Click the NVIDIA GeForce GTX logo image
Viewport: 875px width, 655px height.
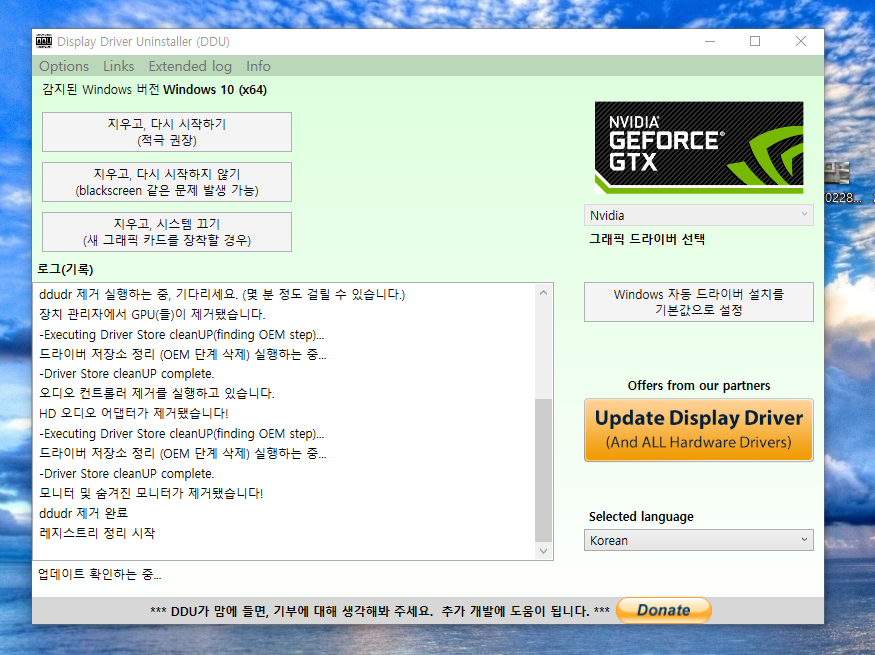[699, 147]
